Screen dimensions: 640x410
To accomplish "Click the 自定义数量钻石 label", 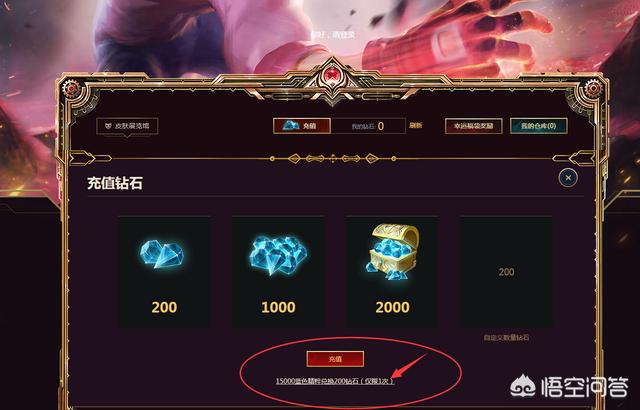I will [507, 337].
